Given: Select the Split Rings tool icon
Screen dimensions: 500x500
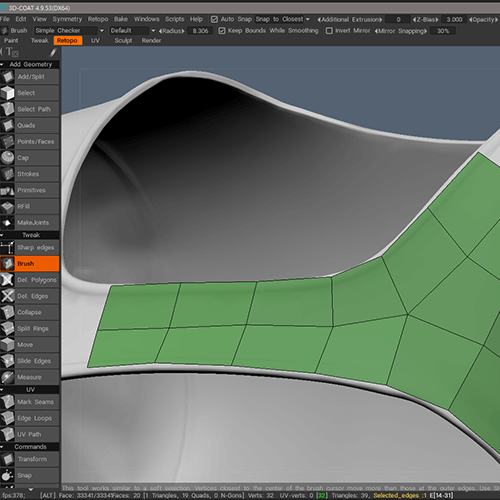Looking at the screenshot, I should 7,328.
